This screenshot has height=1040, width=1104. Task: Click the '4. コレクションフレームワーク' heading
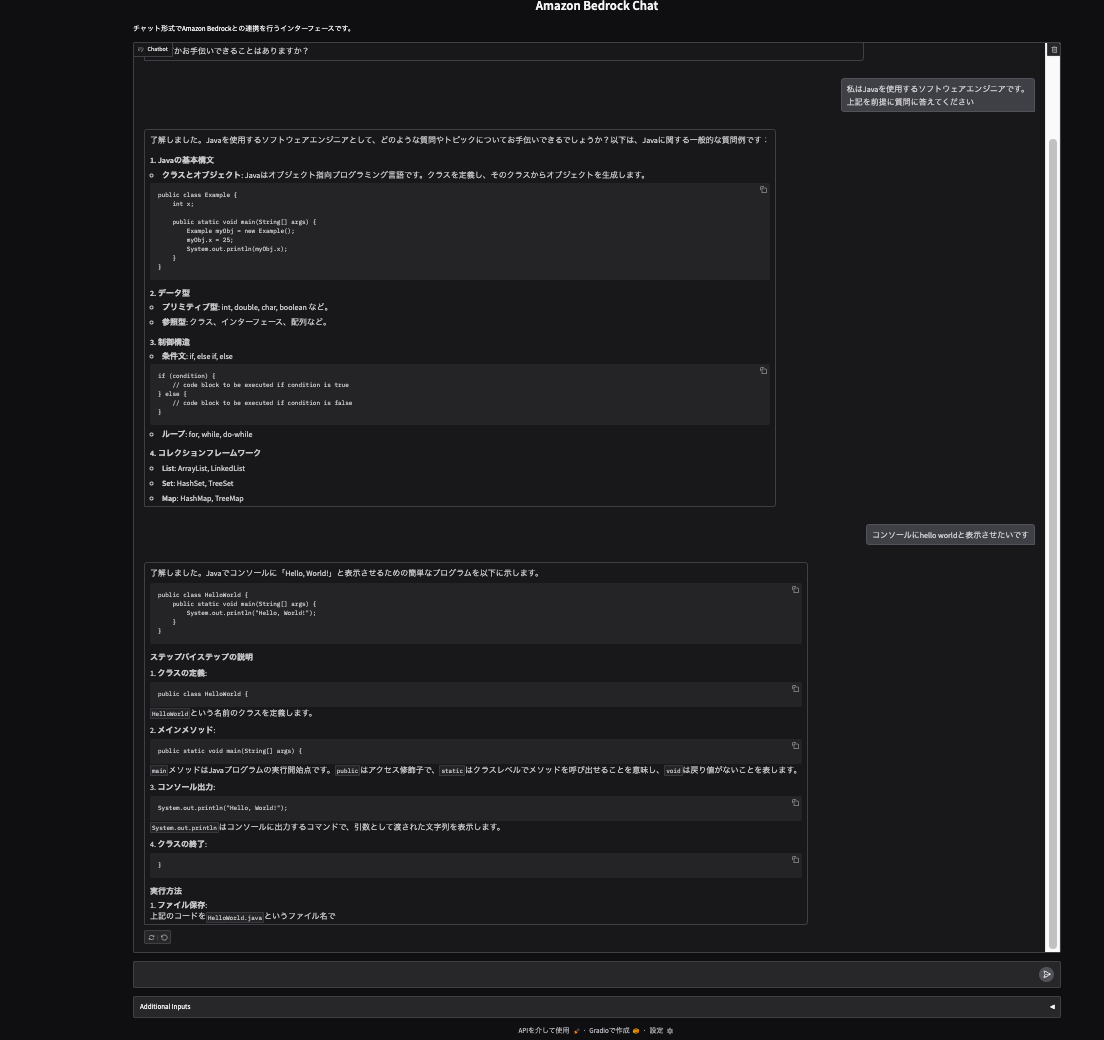coord(205,453)
